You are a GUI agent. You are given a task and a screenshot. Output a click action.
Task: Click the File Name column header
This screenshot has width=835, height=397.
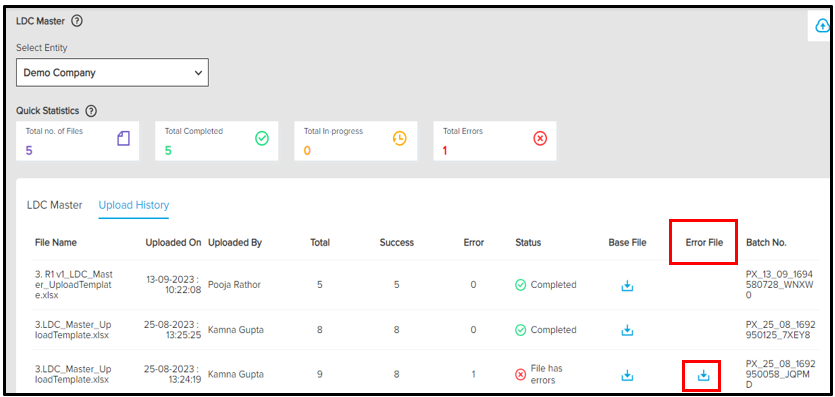[x=56, y=243]
